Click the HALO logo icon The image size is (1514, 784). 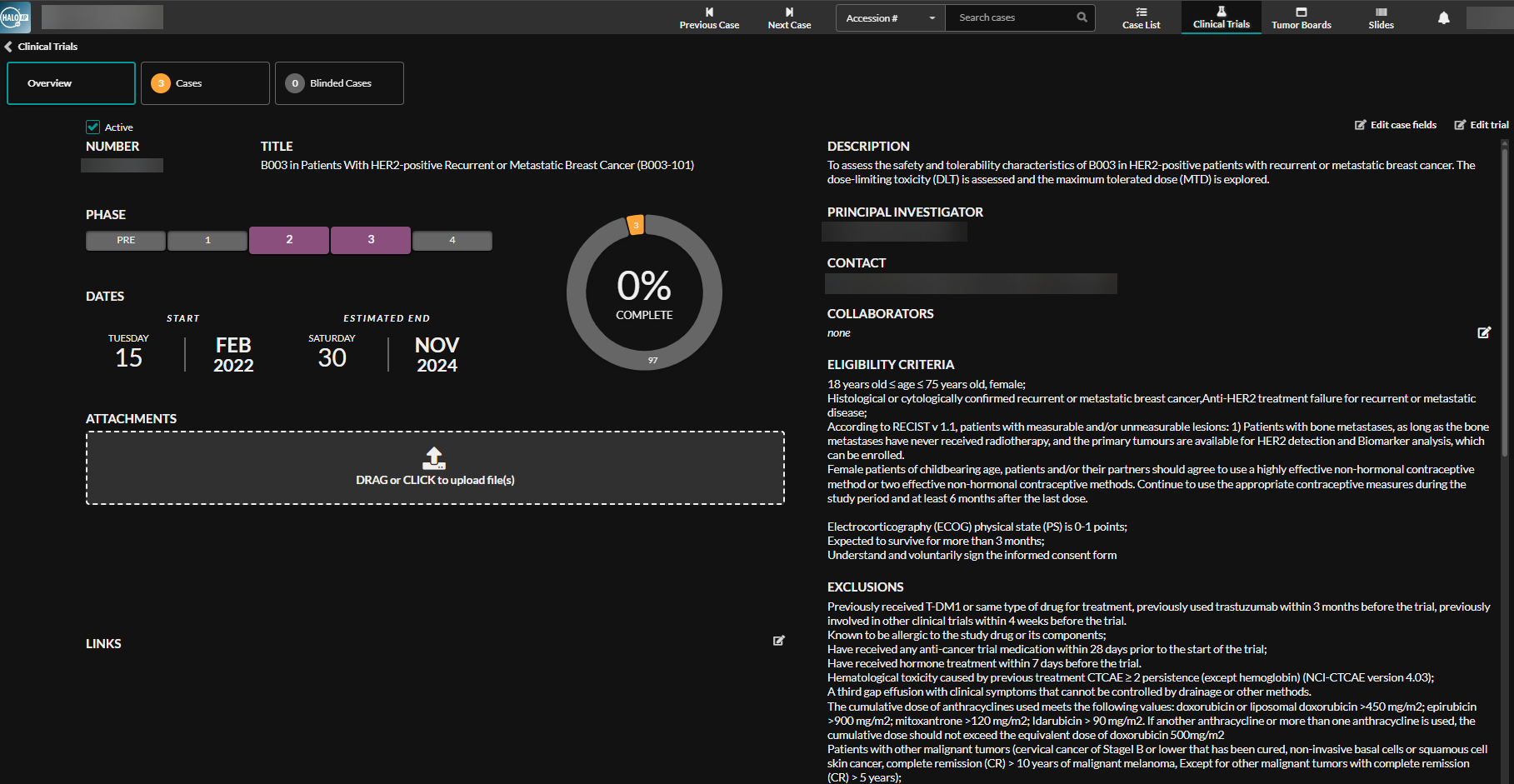coord(15,17)
